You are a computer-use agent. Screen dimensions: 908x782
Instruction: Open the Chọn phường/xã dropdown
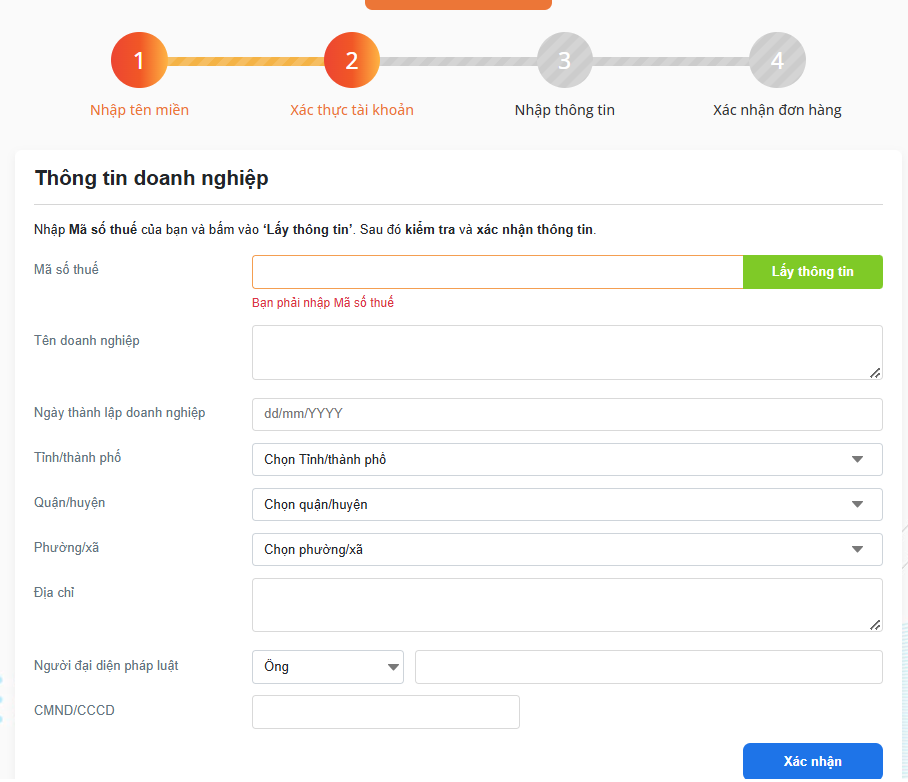click(567, 549)
